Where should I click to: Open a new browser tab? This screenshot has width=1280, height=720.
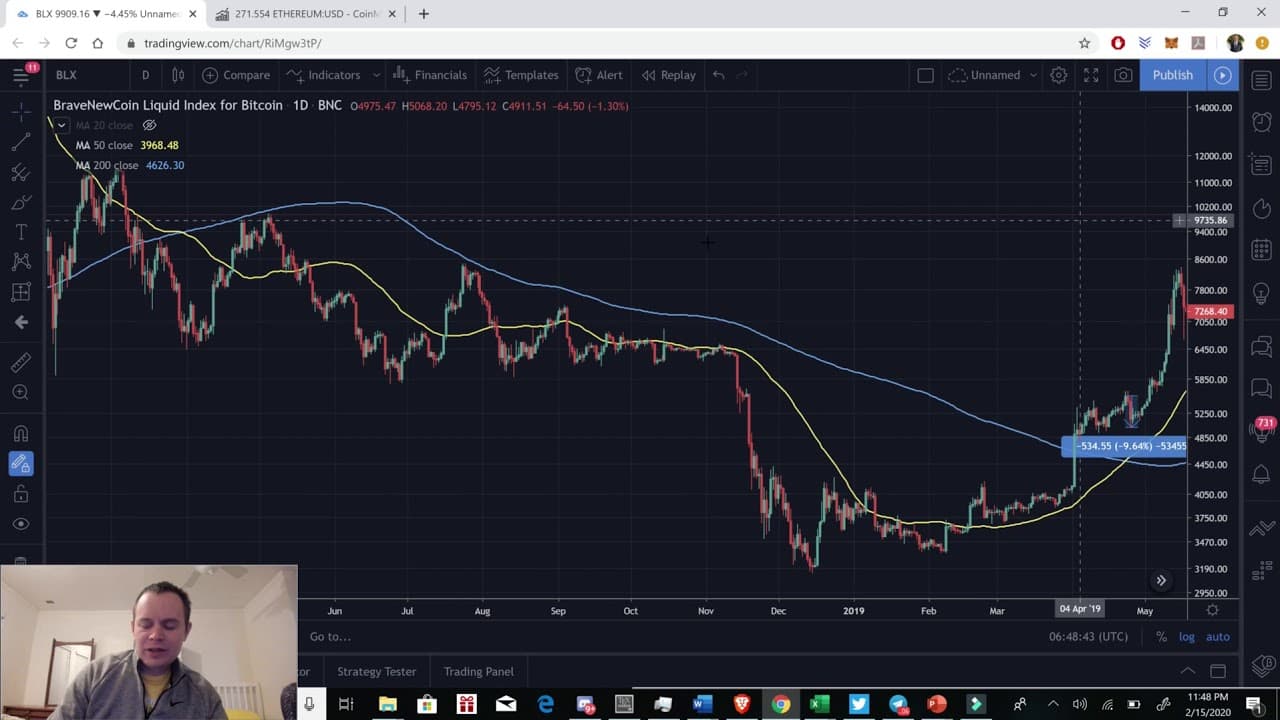click(424, 14)
